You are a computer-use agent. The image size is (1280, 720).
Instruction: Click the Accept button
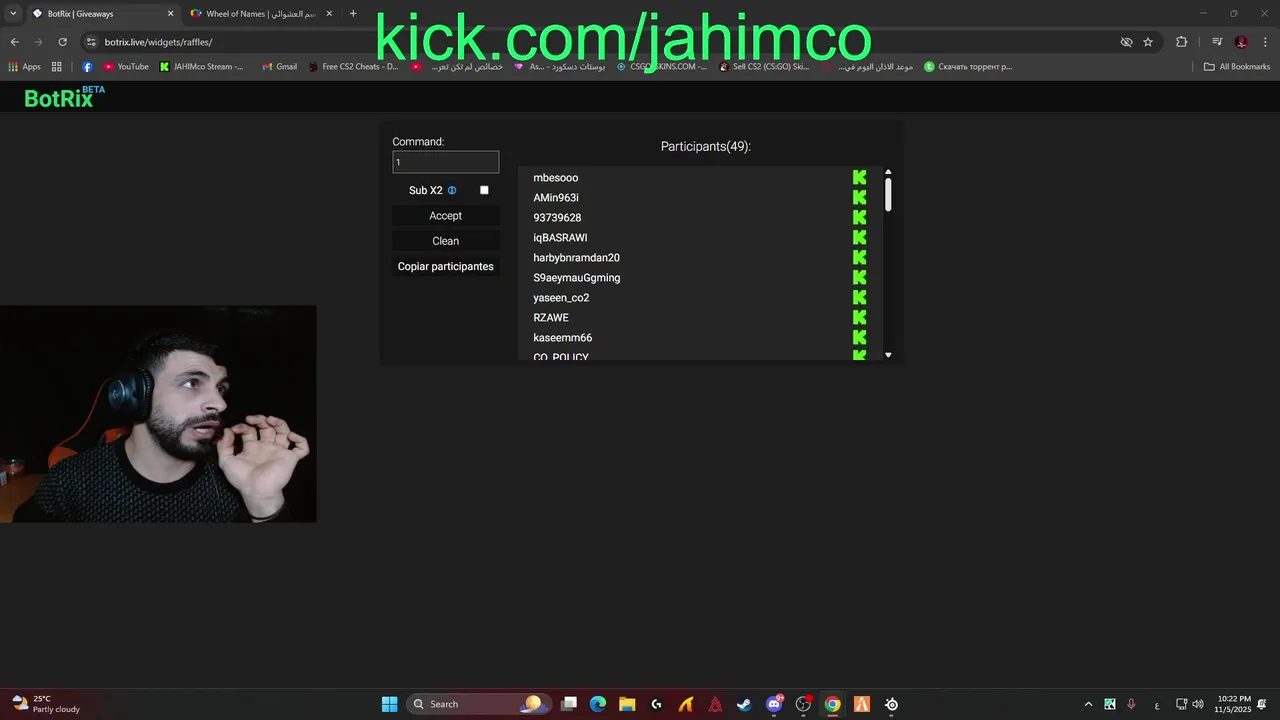coord(445,216)
